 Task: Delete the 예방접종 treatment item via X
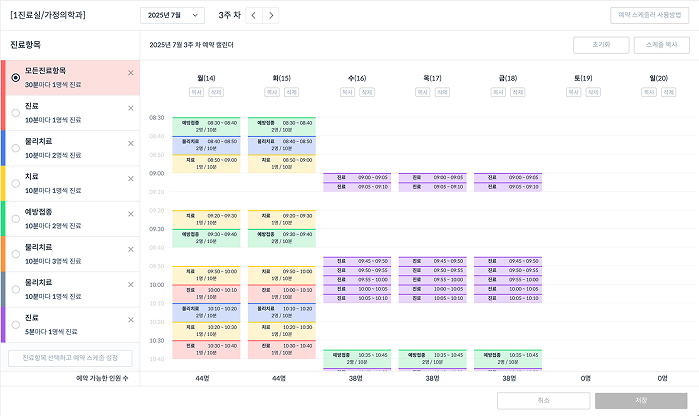click(130, 215)
